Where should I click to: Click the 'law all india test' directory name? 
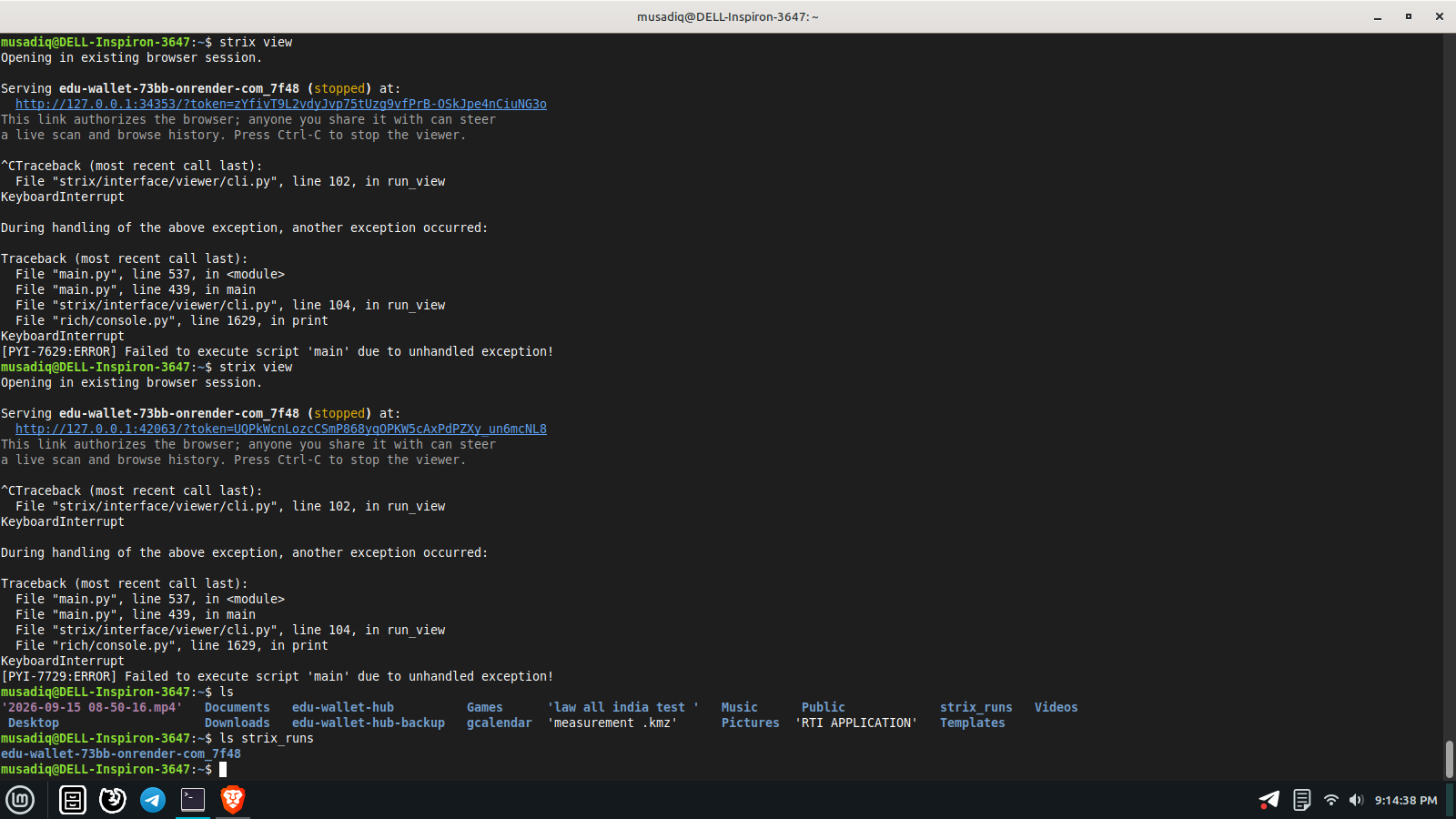[623, 707]
